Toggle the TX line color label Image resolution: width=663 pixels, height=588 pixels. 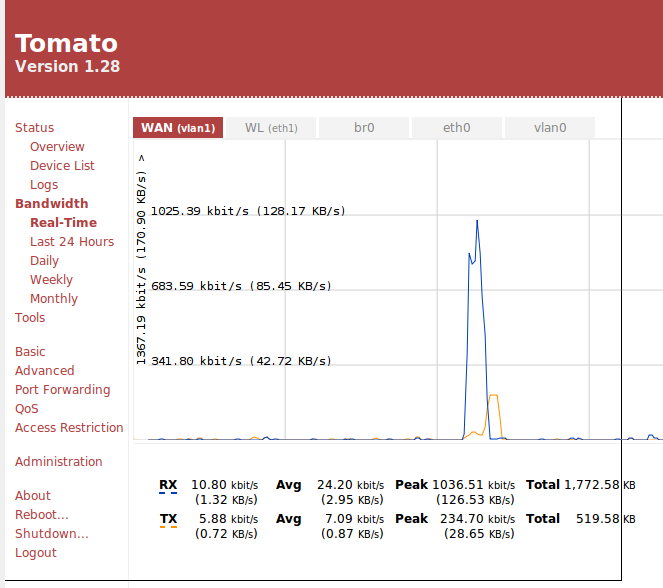168,519
